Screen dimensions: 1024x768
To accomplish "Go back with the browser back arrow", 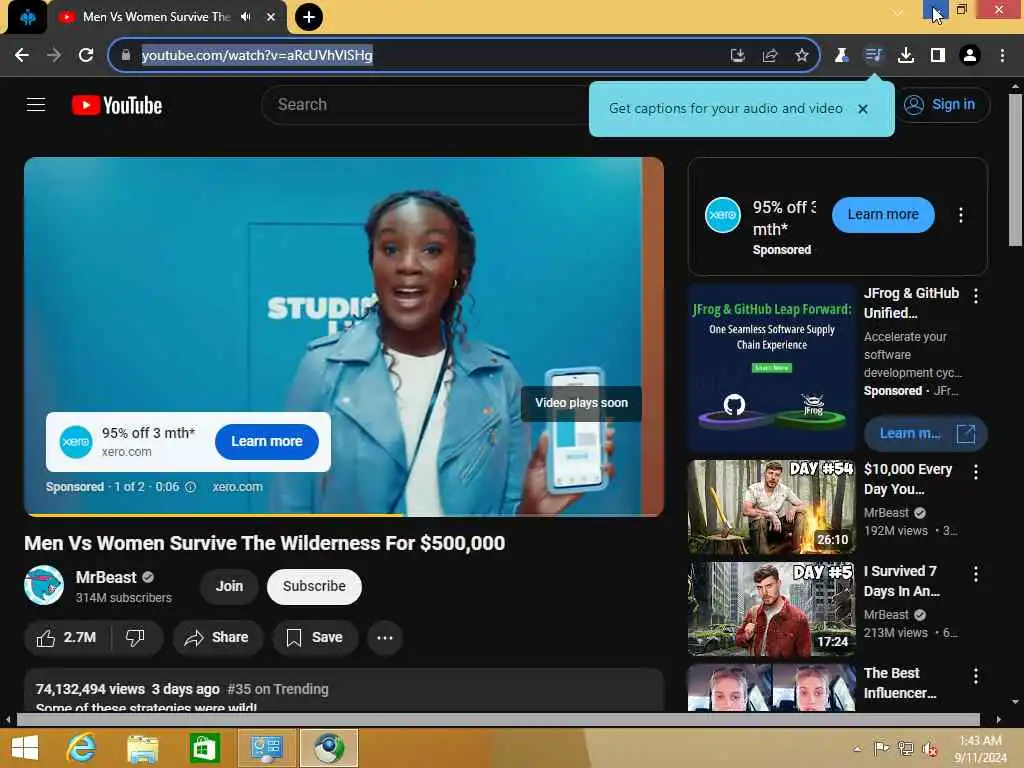I will coord(22,56).
